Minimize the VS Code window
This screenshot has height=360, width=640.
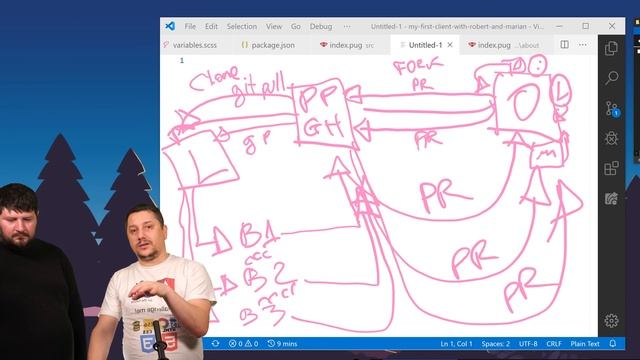559,26
